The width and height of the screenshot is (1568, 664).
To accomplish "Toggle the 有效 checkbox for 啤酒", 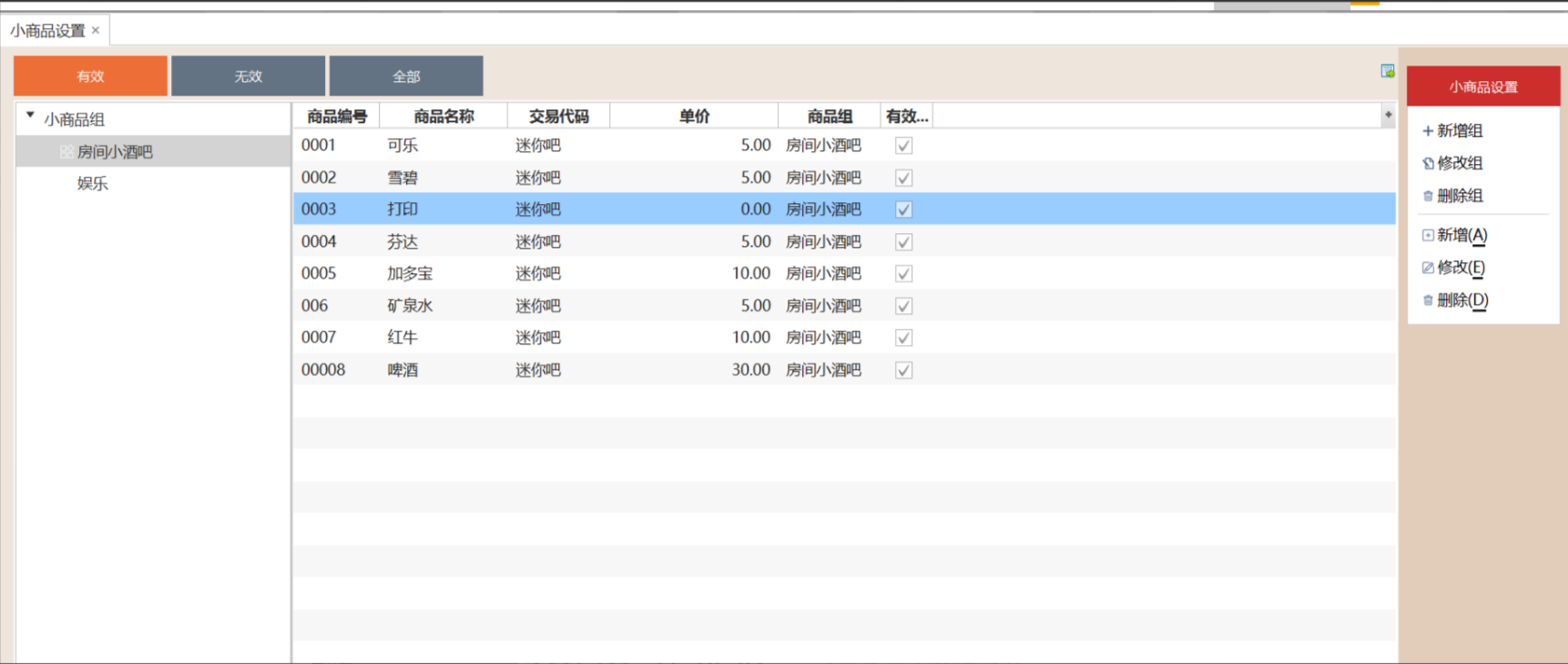I will [903, 370].
